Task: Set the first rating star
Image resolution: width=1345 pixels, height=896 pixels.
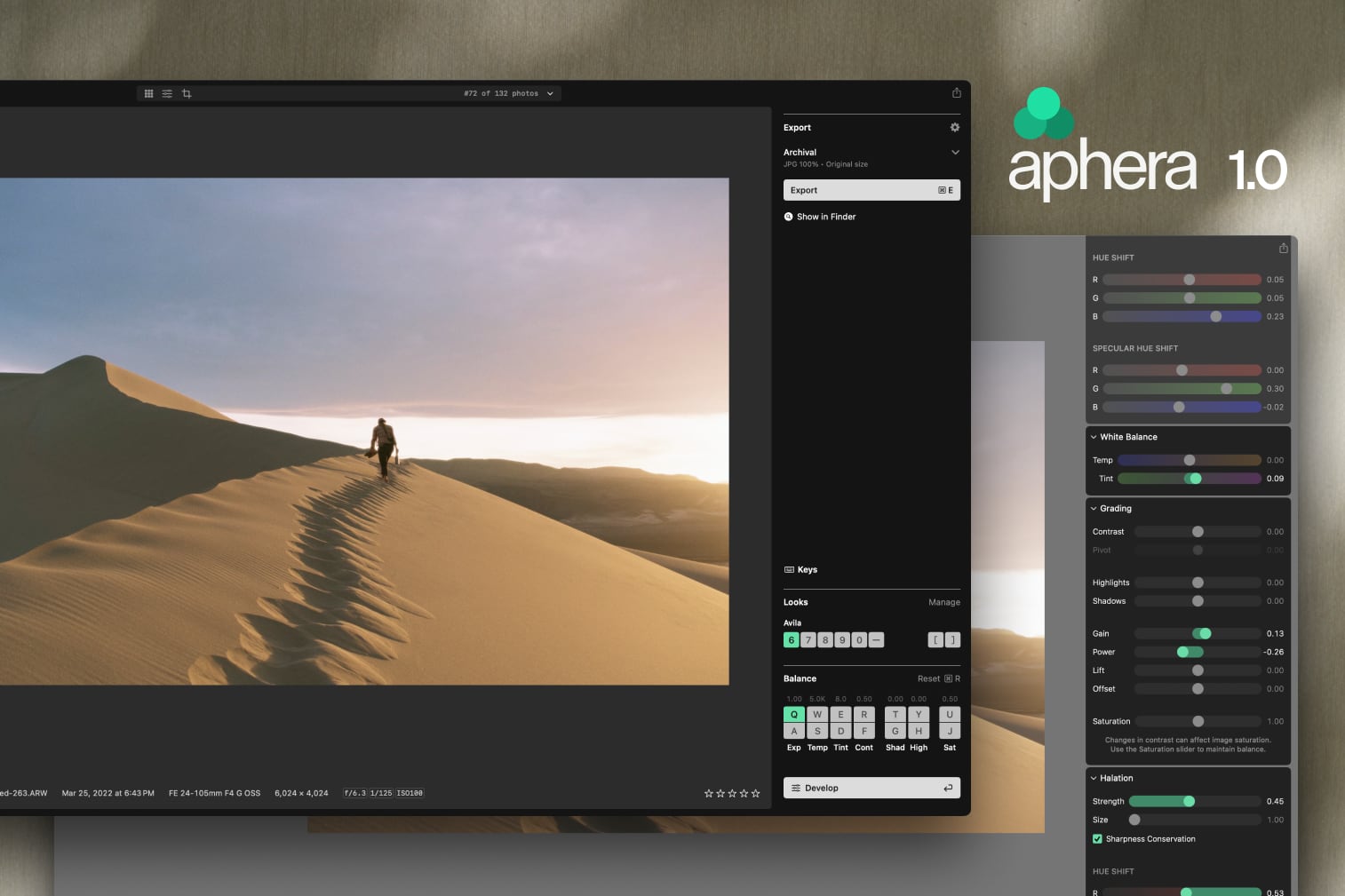Action: (709, 793)
